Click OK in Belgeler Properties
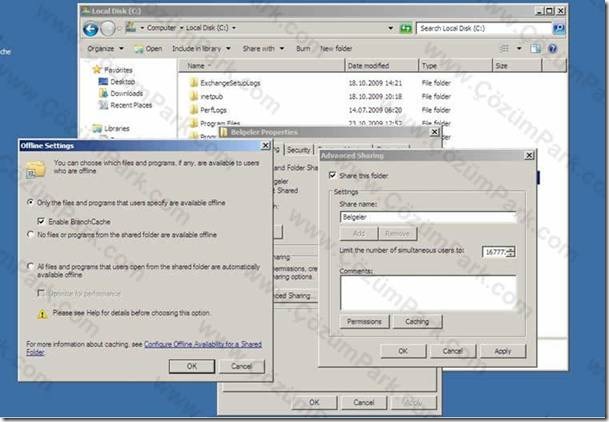 (314, 402)
